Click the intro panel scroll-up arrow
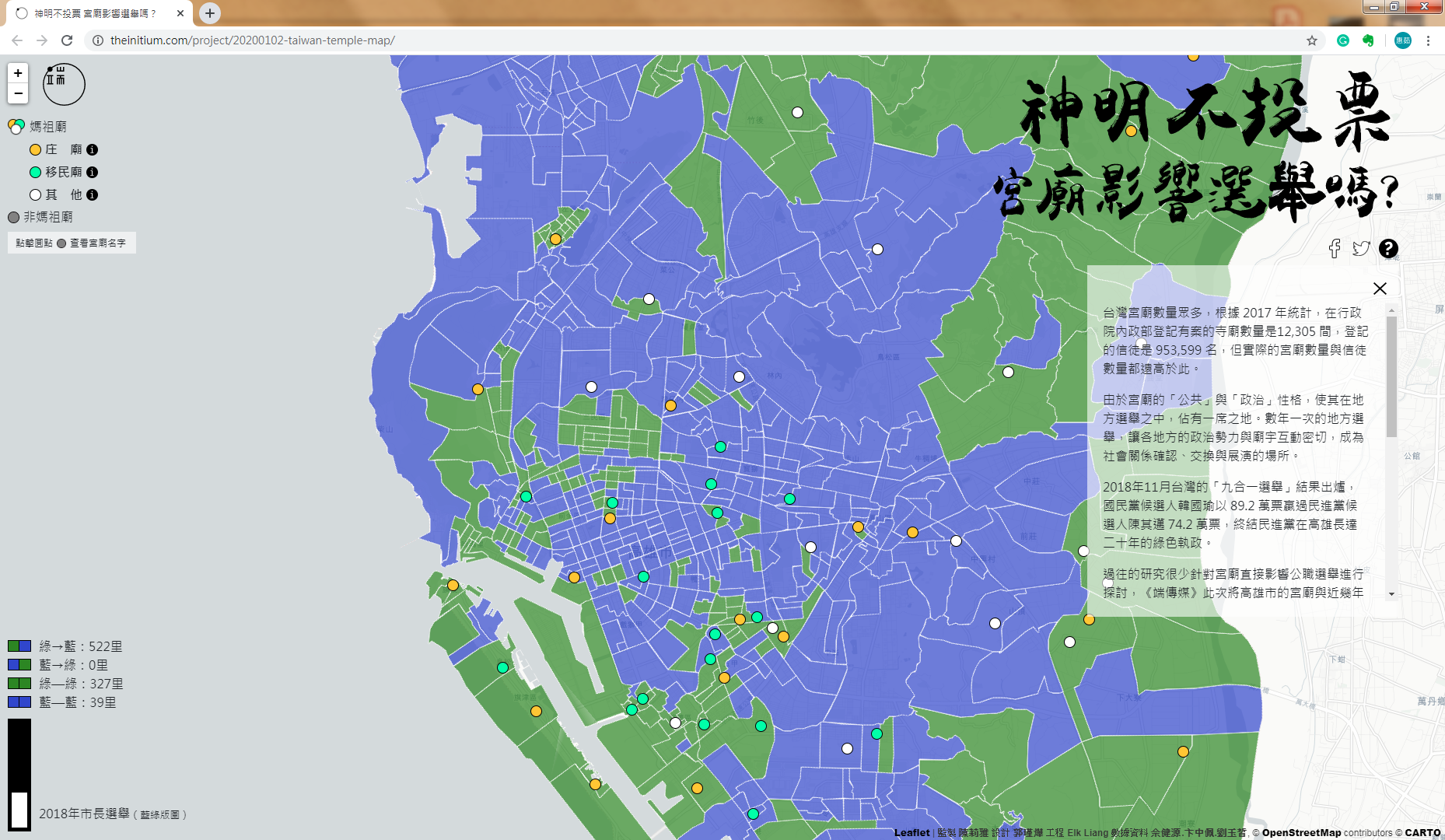The width and height of the screenshot is (1445, 840). point(1391,310)
